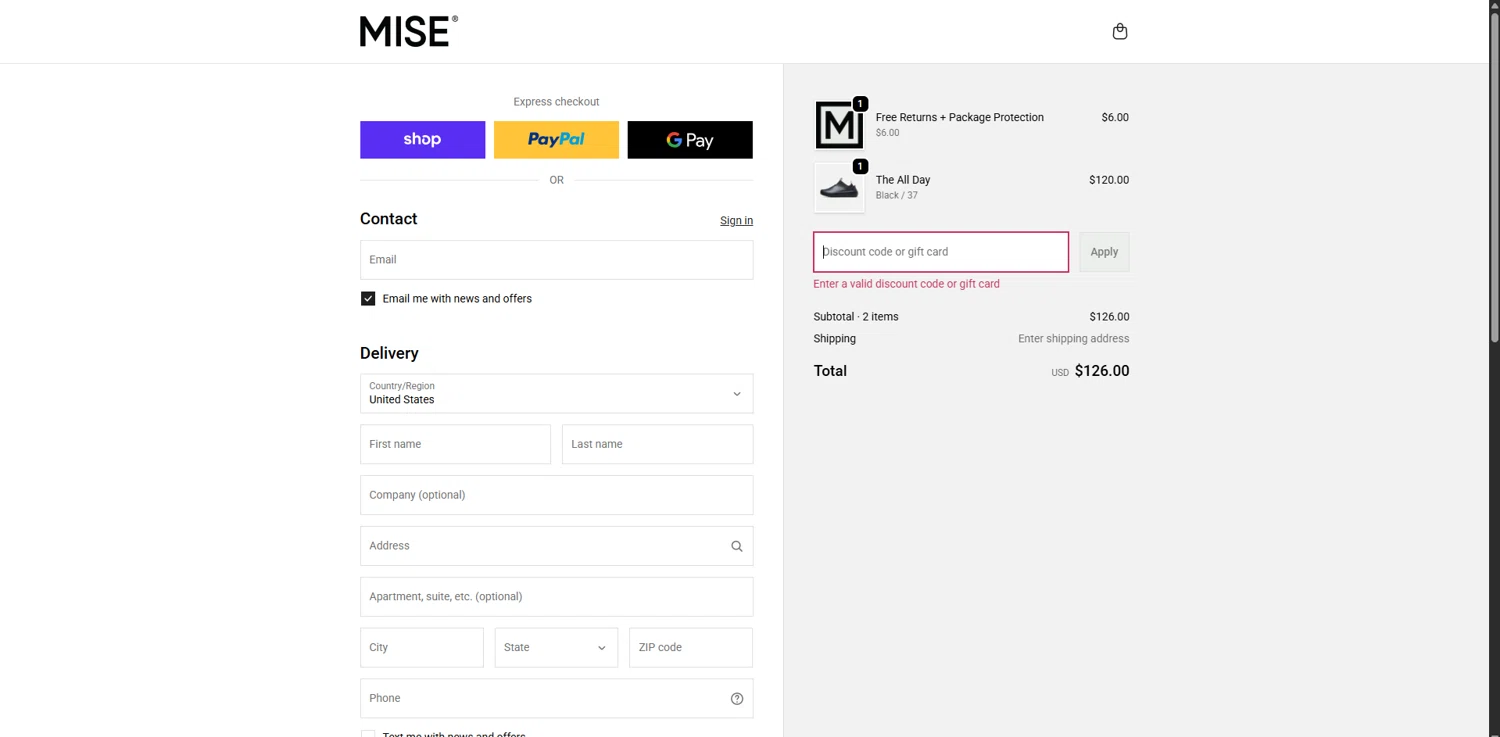
Task: Focus the Email input field
Action: (x=556, y=260)
